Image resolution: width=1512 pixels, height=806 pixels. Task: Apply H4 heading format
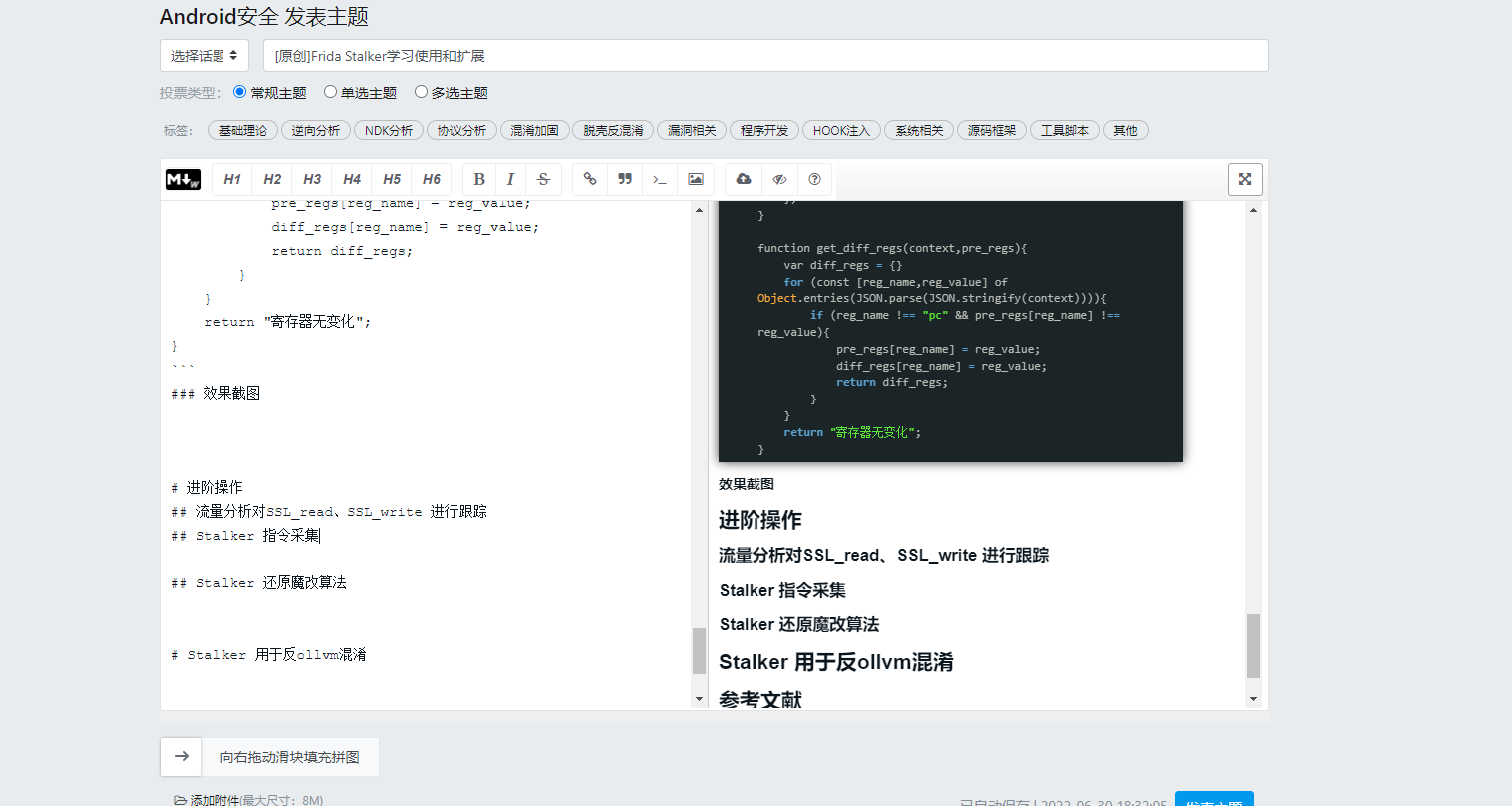click(x=352, y=179)
